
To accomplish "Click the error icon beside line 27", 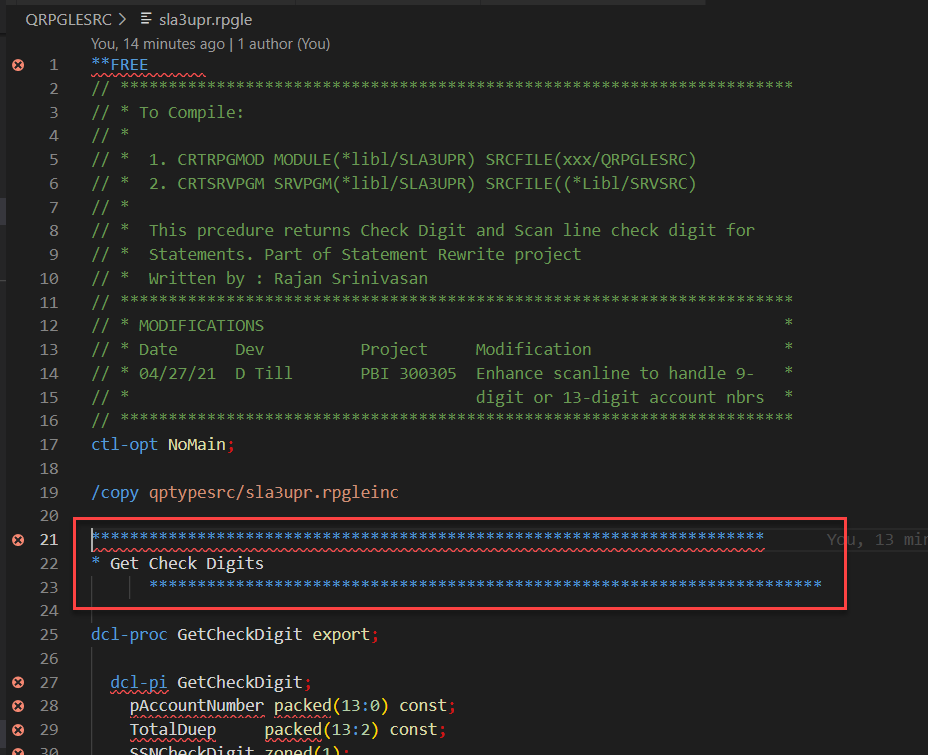I will tap(17, 682).
